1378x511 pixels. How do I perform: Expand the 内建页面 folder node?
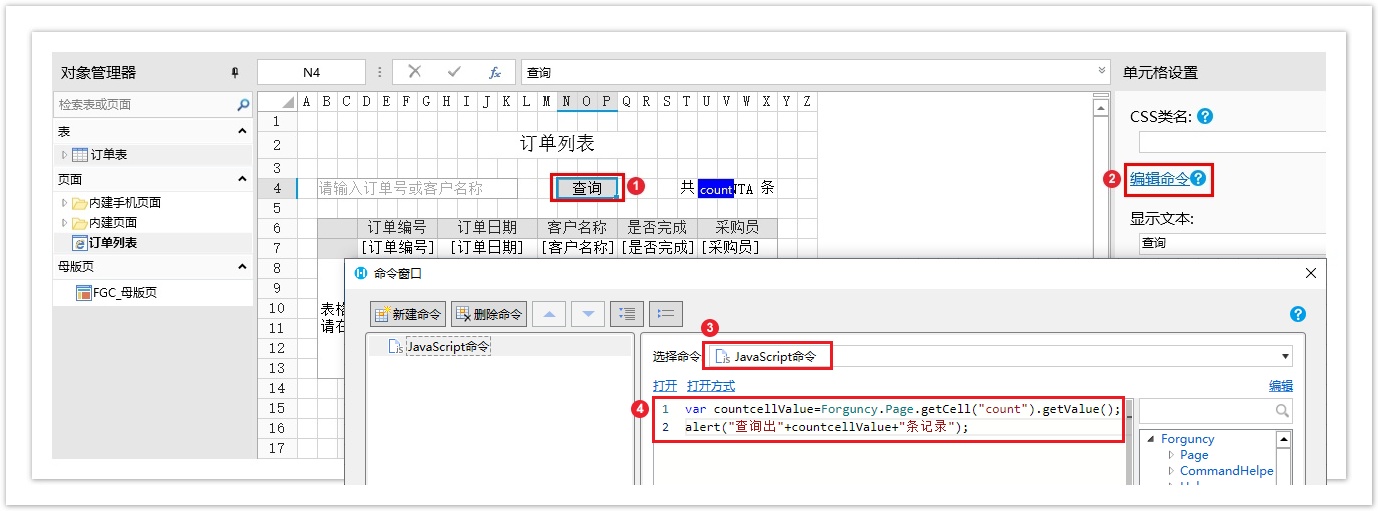[65, 223]
